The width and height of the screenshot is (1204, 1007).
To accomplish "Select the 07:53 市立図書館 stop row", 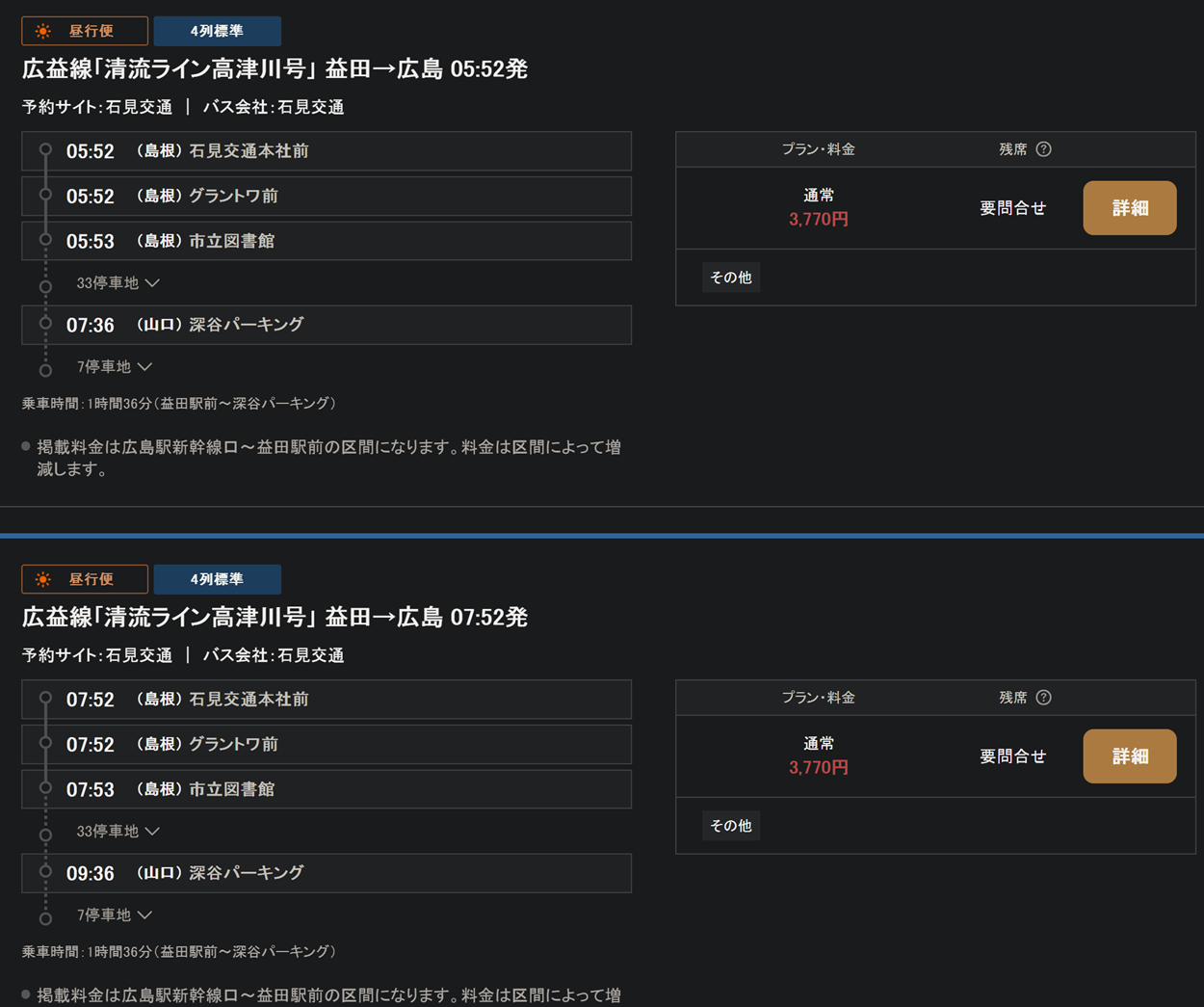I will point(327,789).
